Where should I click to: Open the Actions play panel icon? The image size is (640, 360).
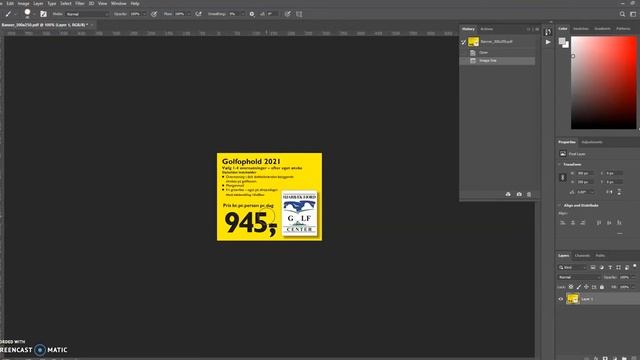(548, 42)
